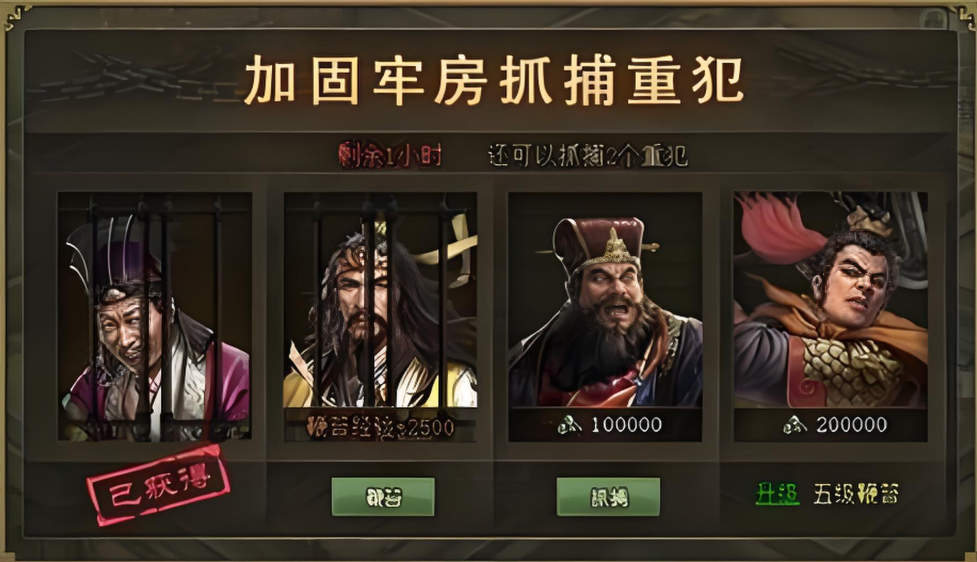Screen dimensions: 977x562
Task: Click the whipping experience 2500 label
Action: point(381,427)
